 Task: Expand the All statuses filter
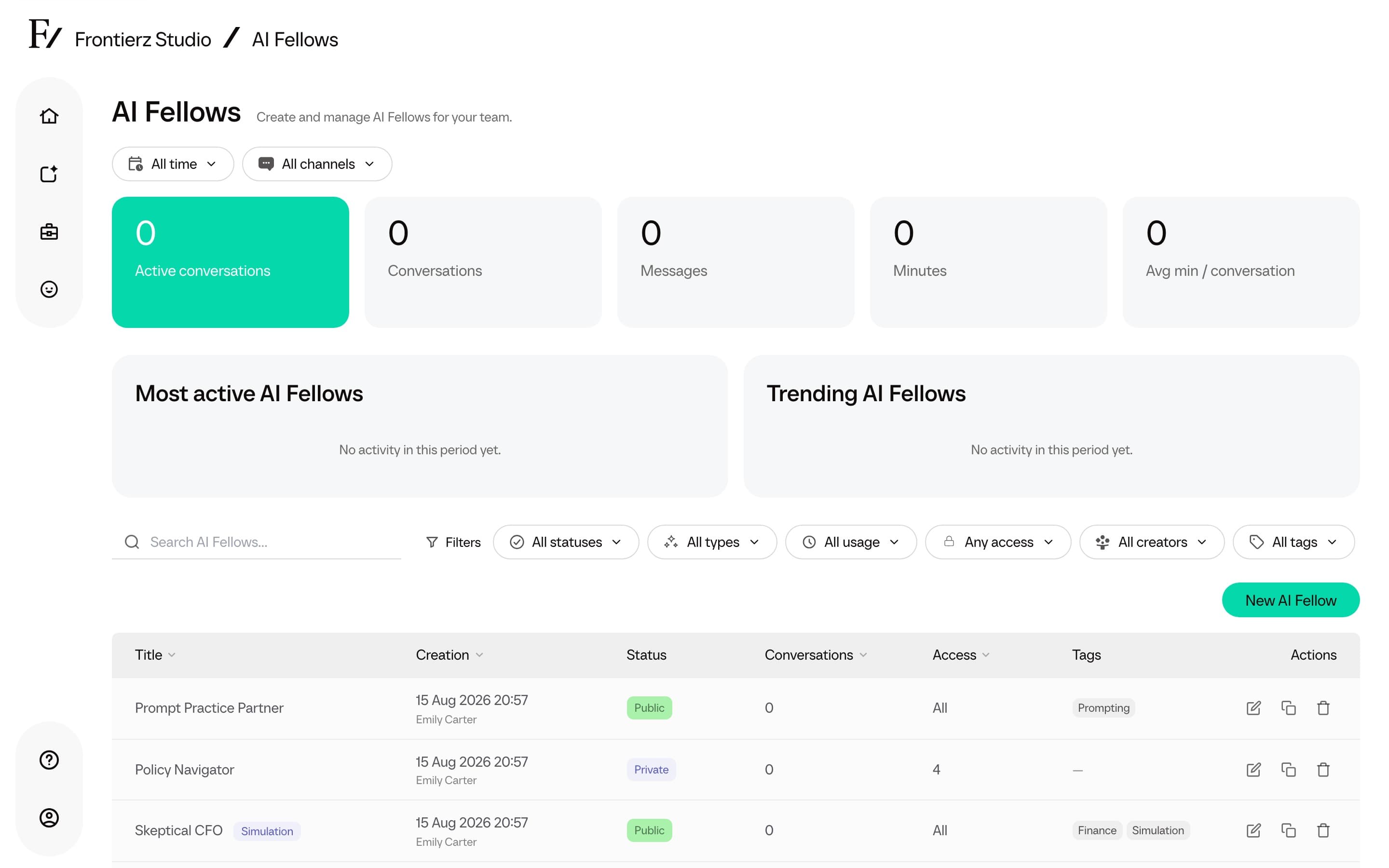click(566, 542)
